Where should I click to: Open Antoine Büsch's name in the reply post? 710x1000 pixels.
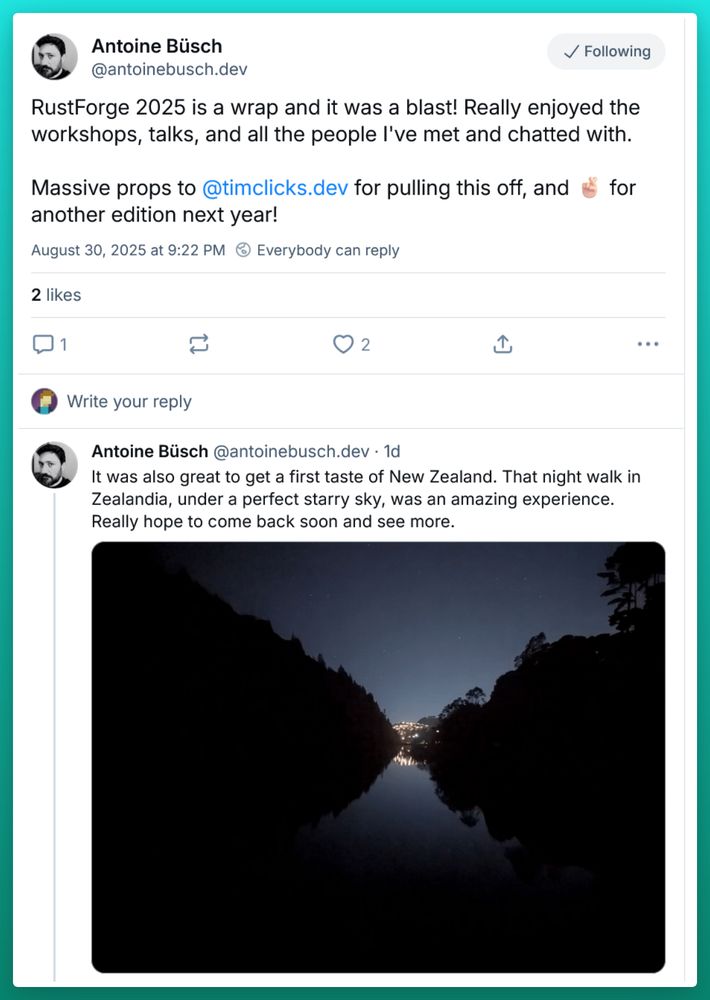(150, 452)
